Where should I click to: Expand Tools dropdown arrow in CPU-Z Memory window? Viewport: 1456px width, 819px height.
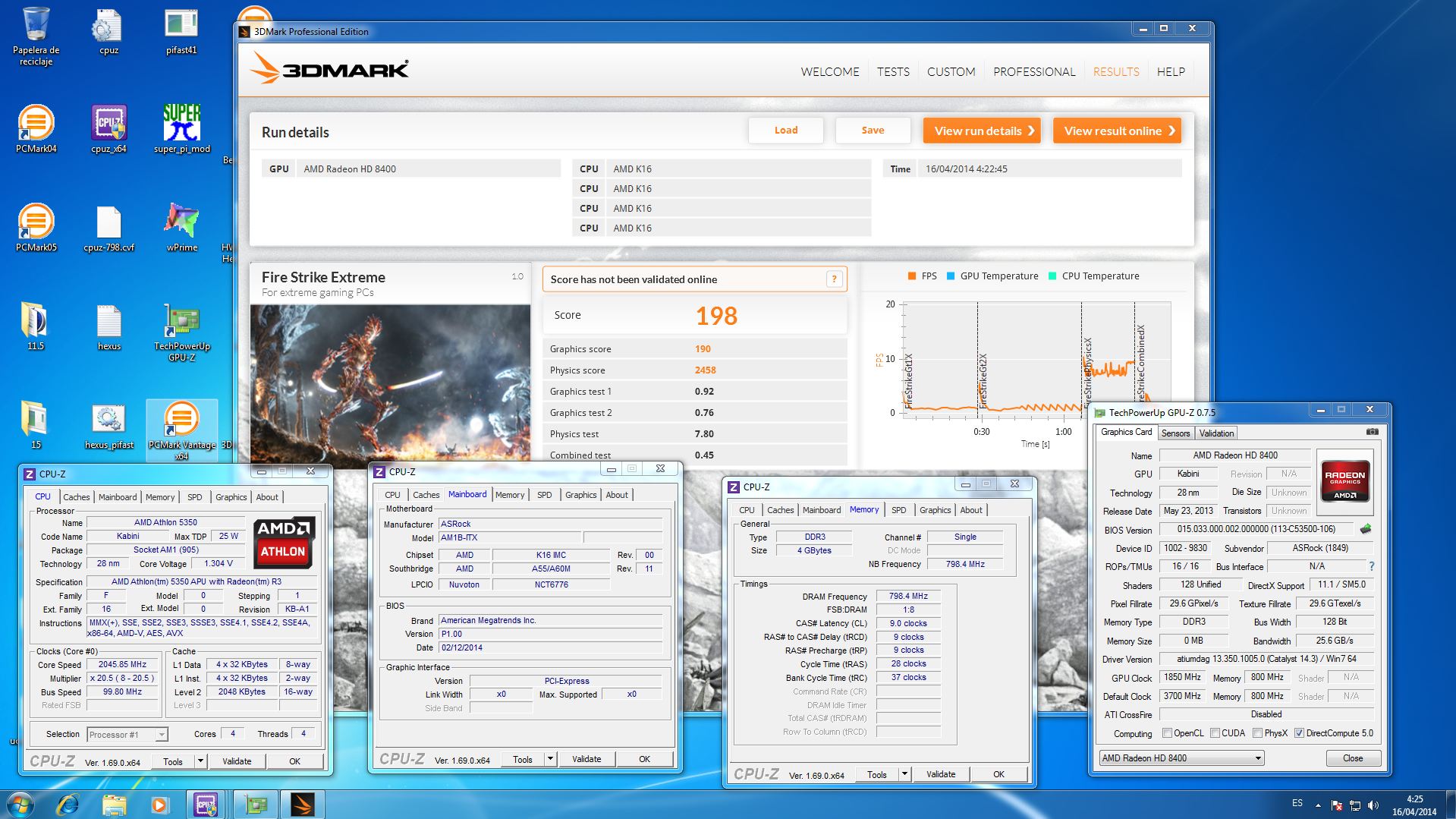(904, 774)
